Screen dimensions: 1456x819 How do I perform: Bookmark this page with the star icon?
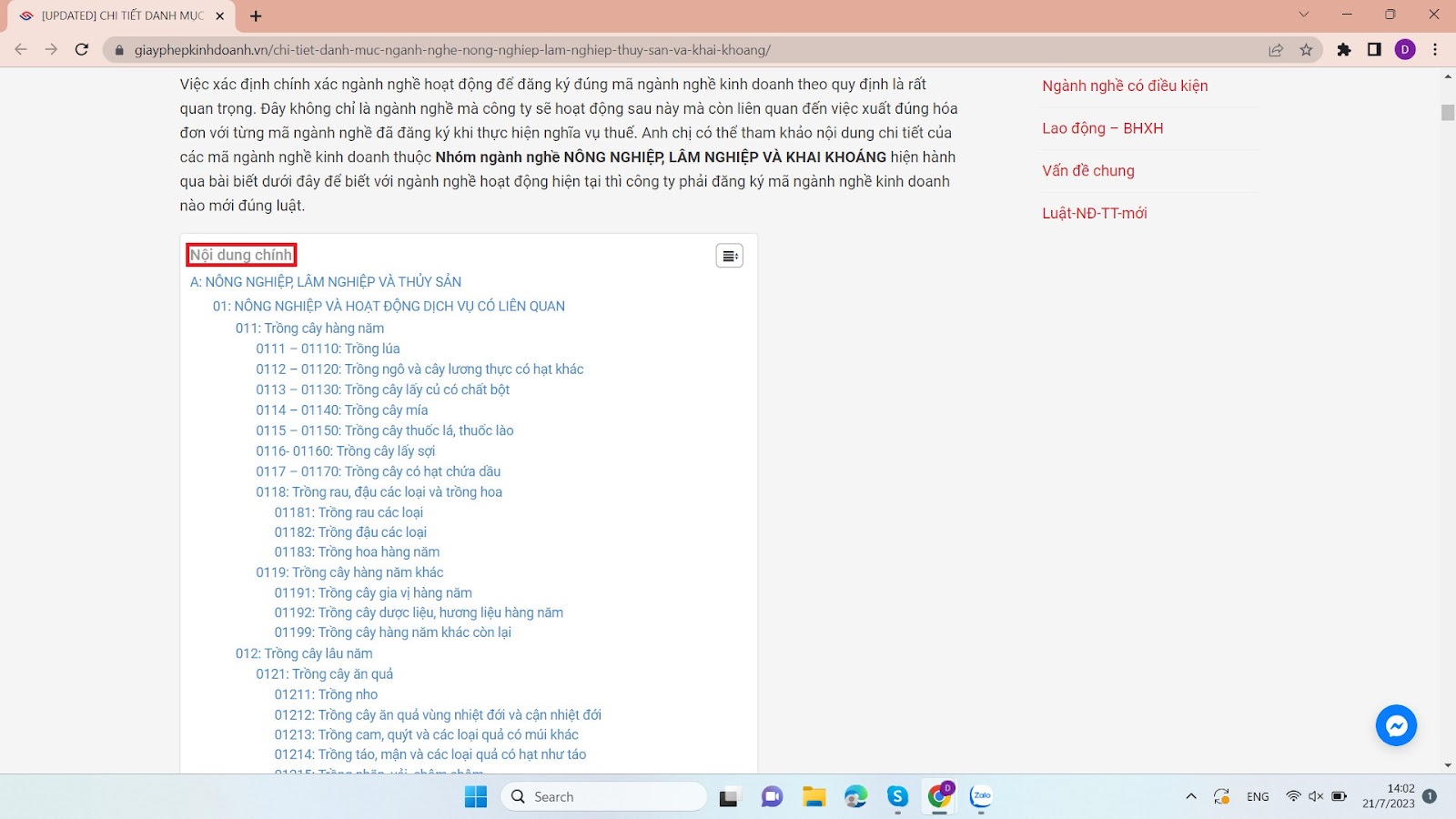pos(1306,50)
